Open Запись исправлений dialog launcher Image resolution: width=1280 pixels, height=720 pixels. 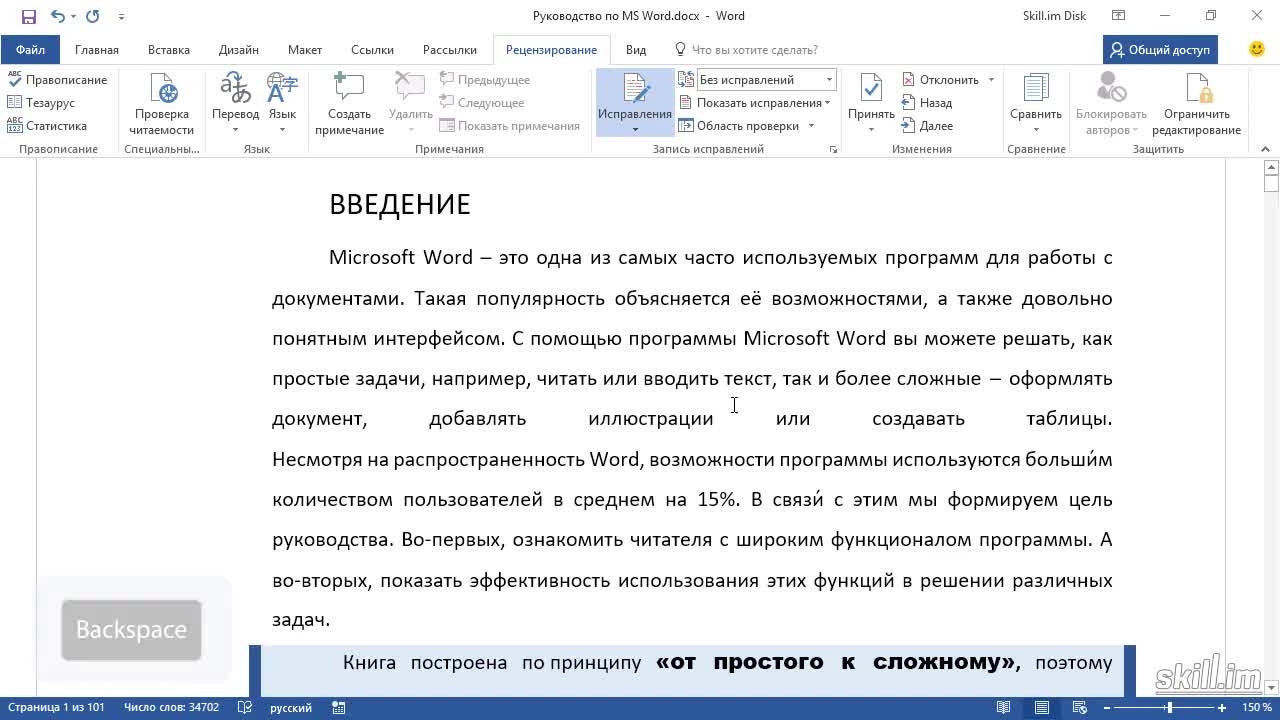click(x=833, y=150)
